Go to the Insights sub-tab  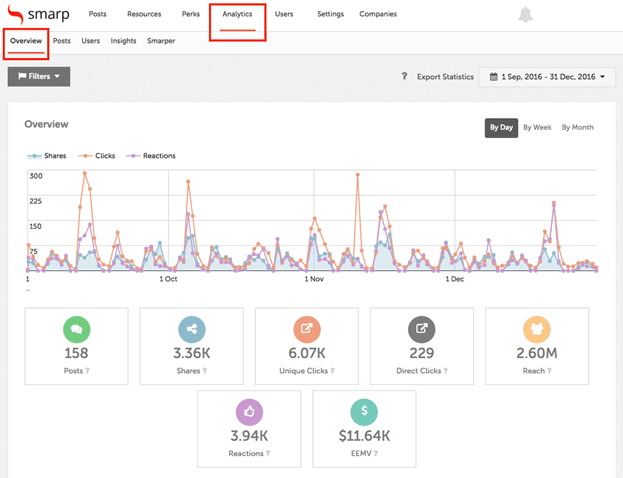point(124,41)
